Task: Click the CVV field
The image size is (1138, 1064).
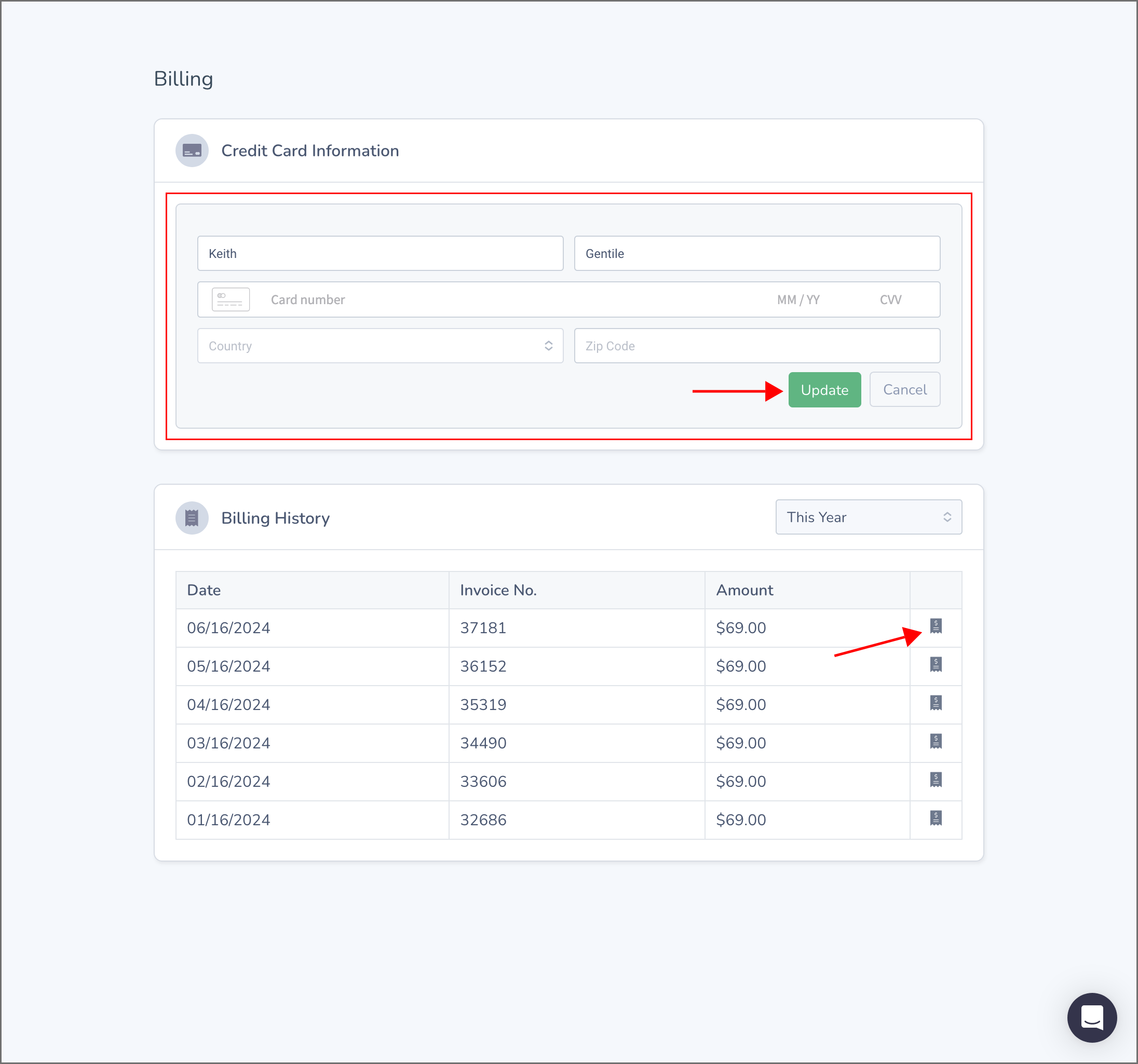Action: coord(890,299)
